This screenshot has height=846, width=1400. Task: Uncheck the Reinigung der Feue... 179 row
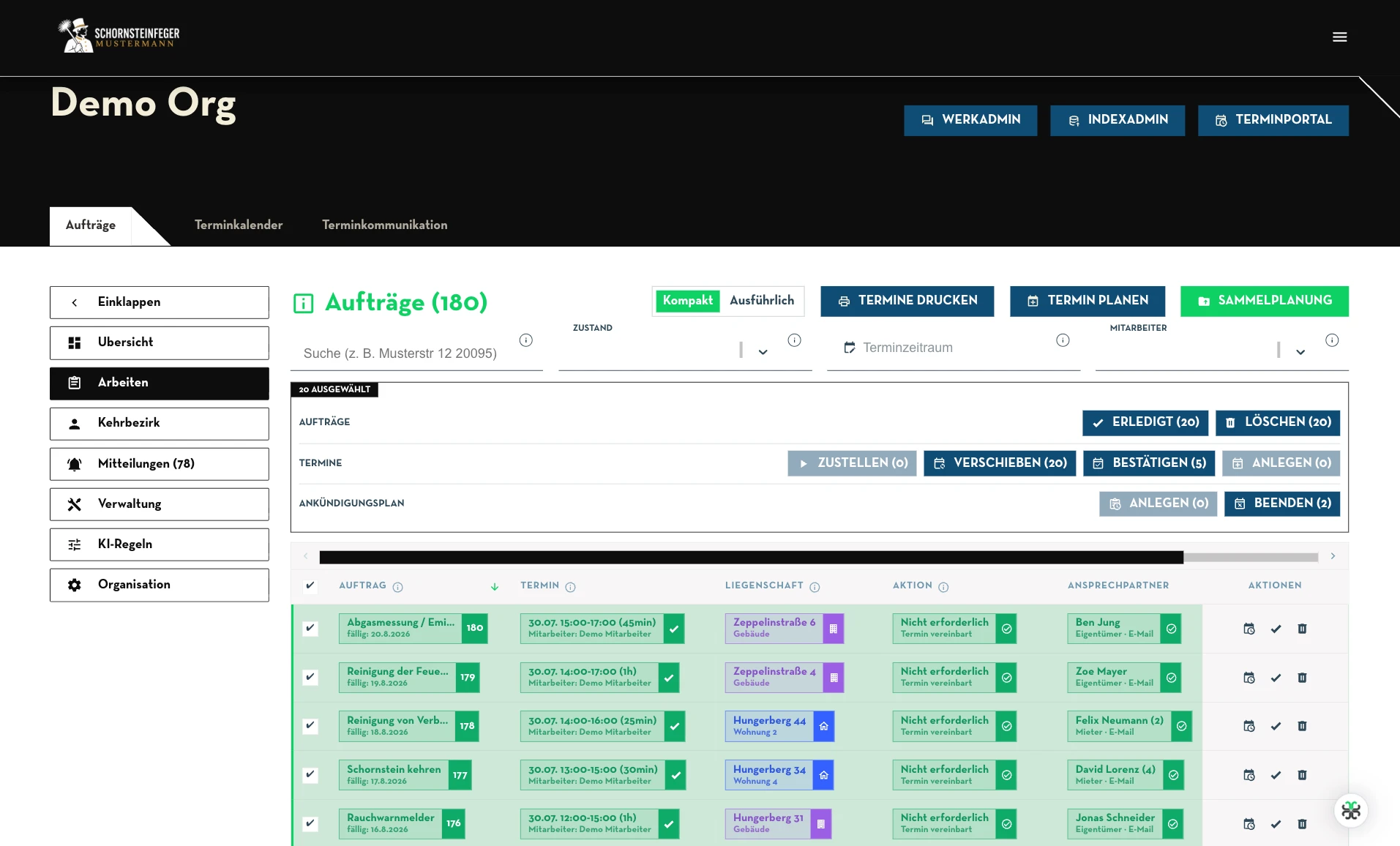(x=310, y=677)
